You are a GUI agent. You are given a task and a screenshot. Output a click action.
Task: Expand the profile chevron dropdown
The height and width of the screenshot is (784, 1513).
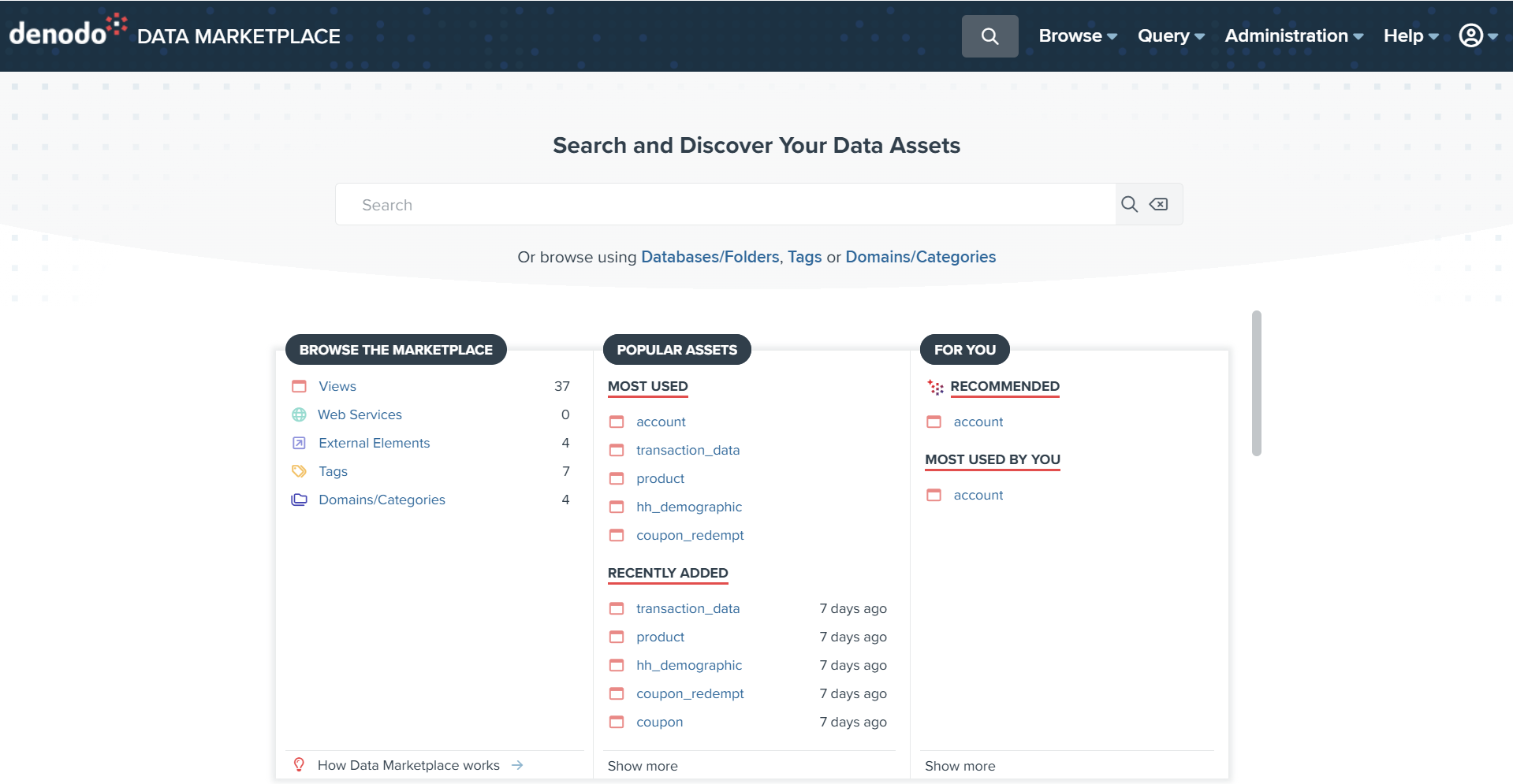[x=1494, y=36]
